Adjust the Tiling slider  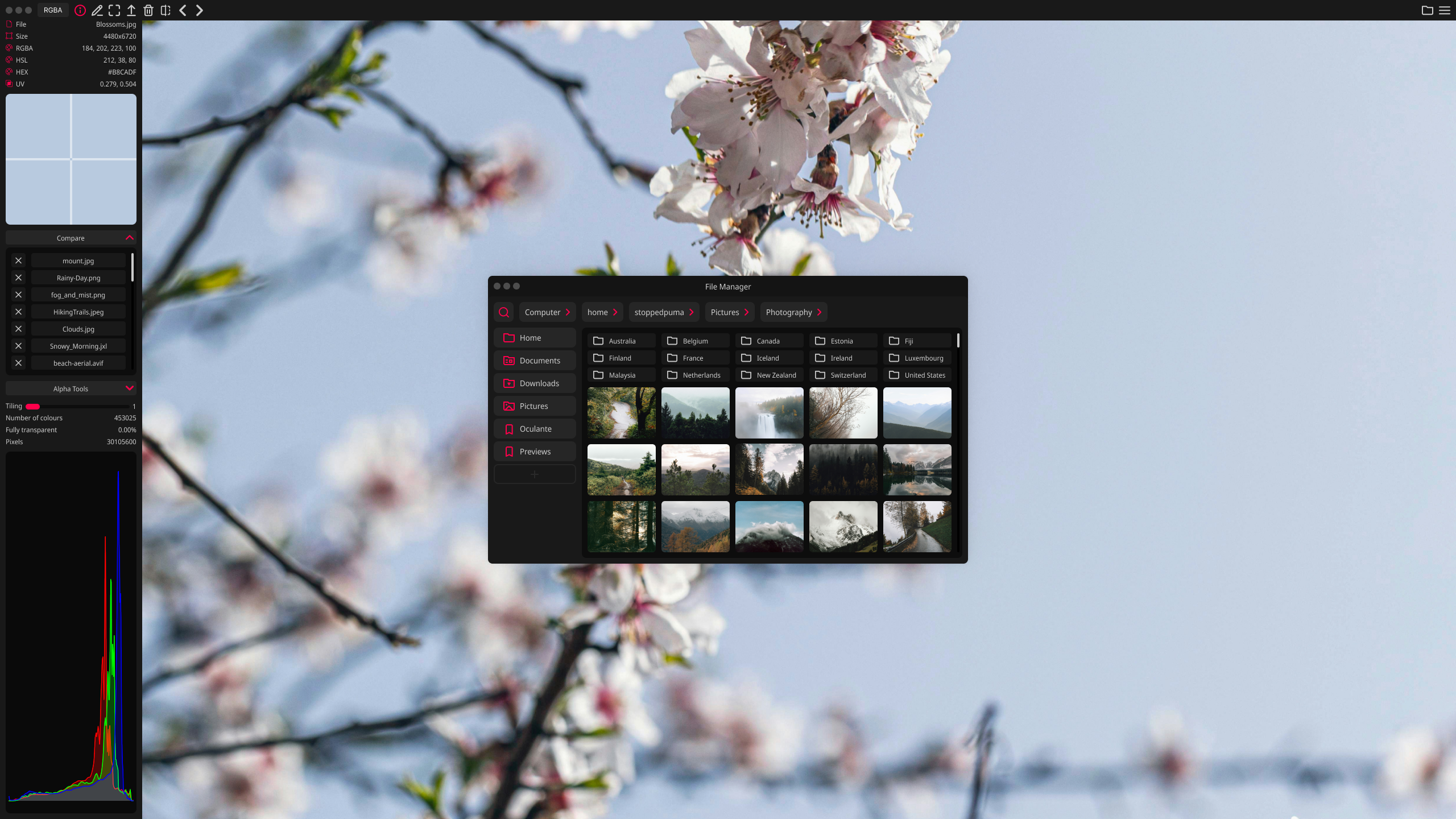pyautogui.click(x=32, y=406)
